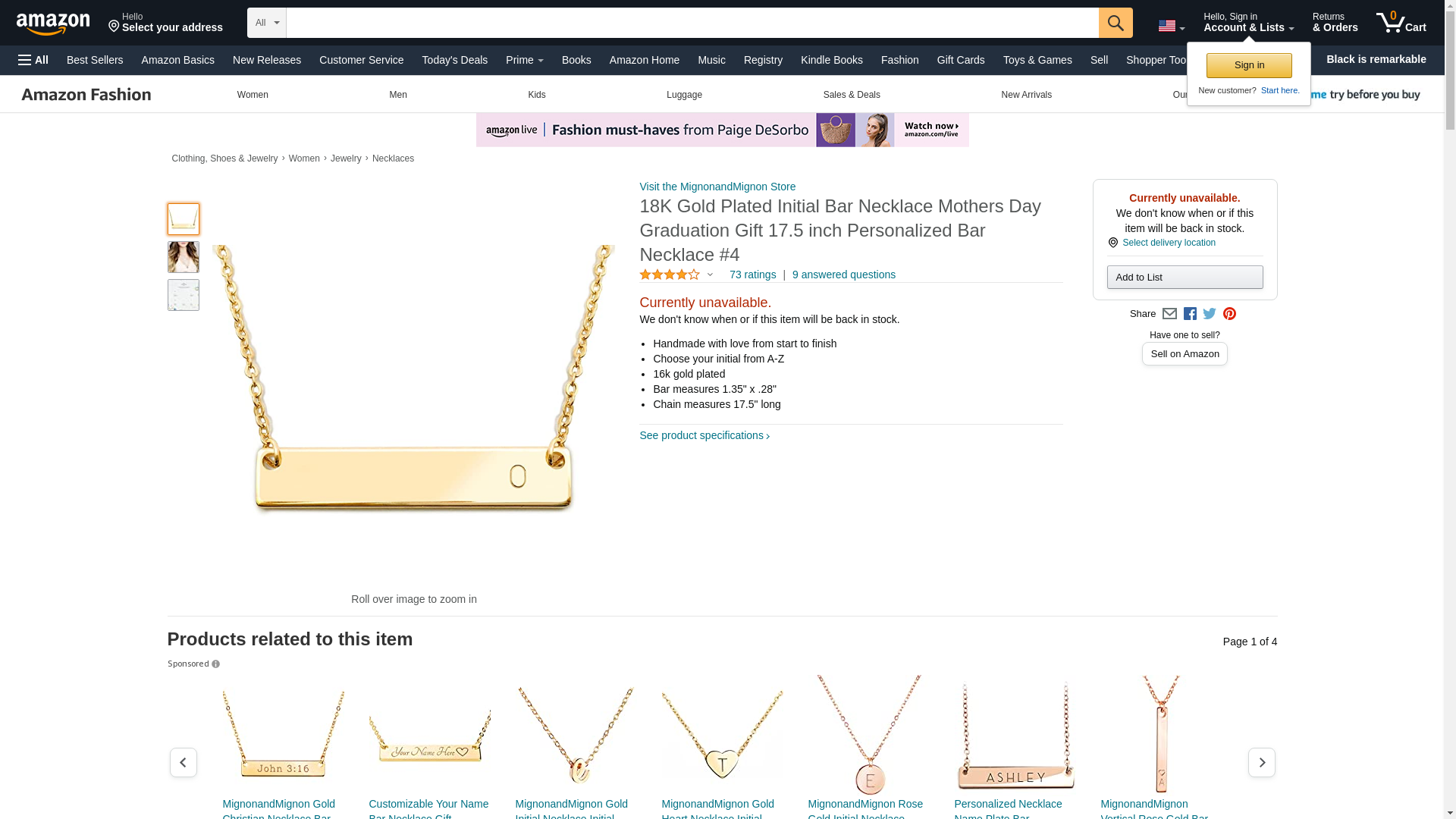Click next arrow in related products carousel
This screenshot has height=819, width=1456.
[1261, 762]
